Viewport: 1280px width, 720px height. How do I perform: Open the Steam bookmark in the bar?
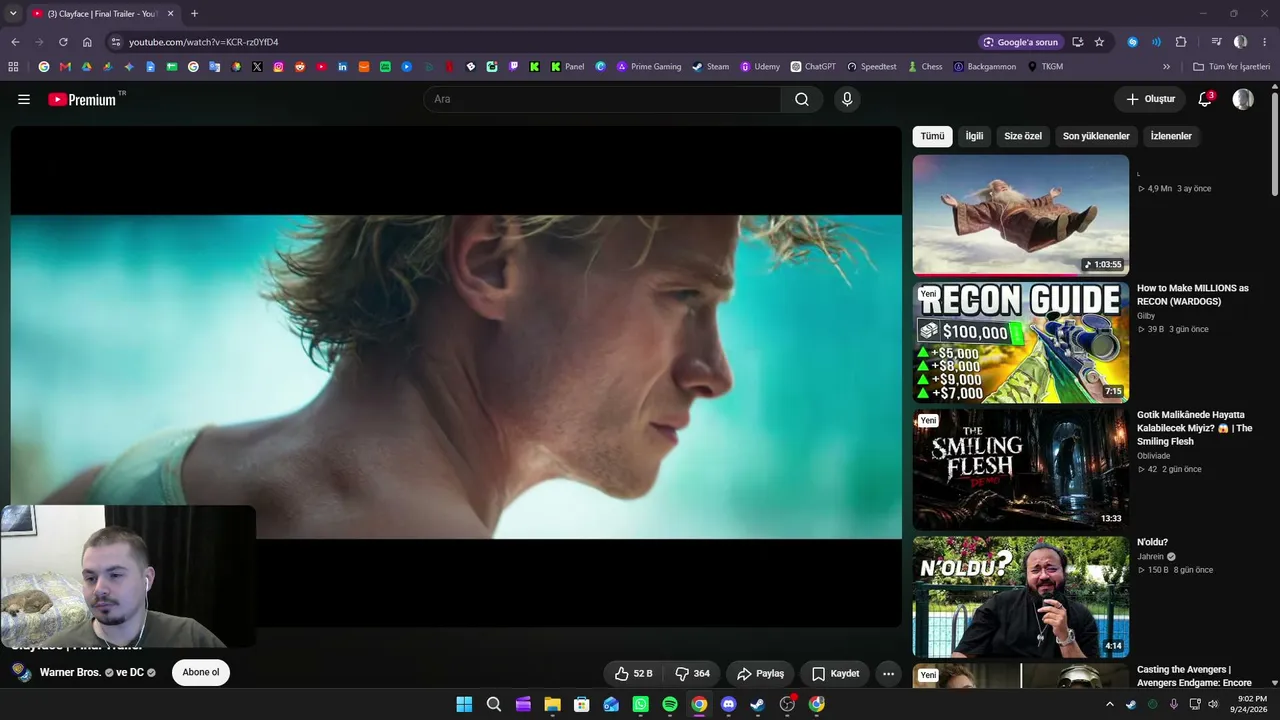(710, 67)
